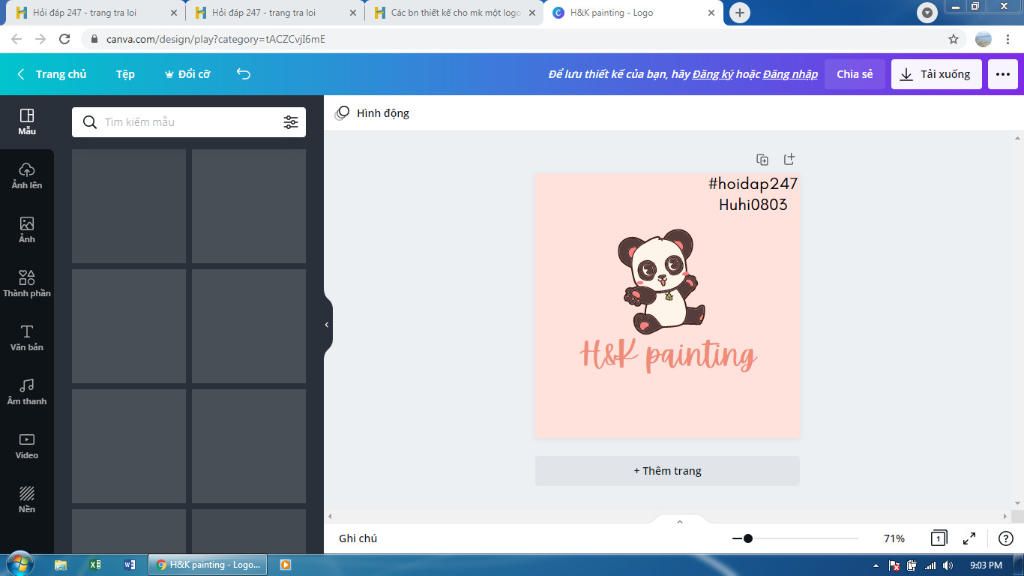Open the Nền background panel
This screenshot has height=576, width=1024.
pyautogui.click(x=27, y=500)
